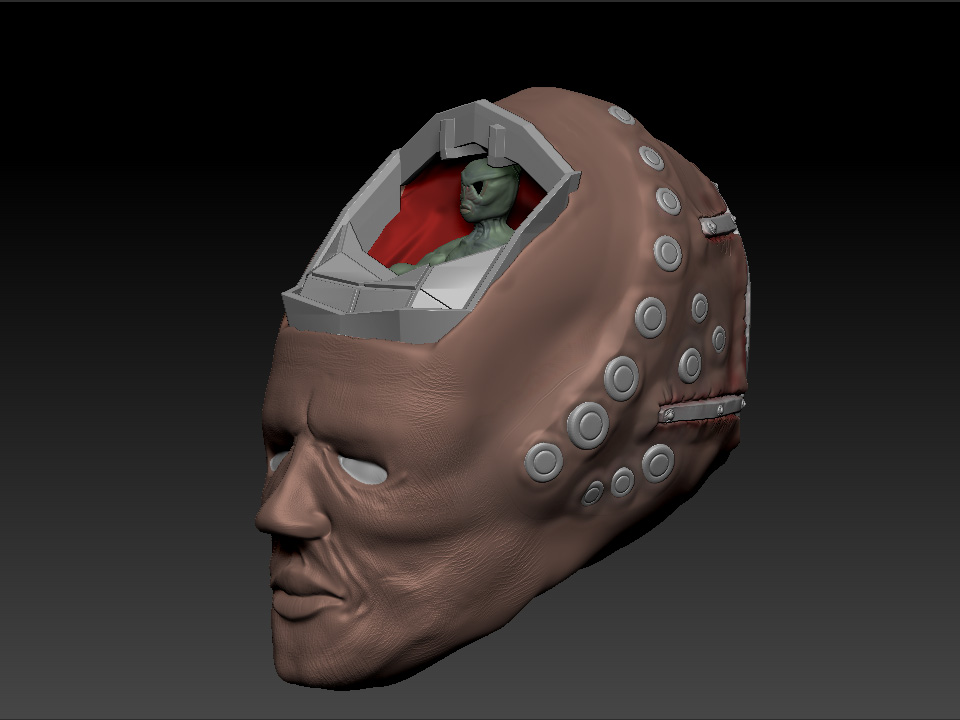Select the upper metal strap on the head's back
Image resolution: width=960 pixels, height=720 pixels.
(718, 223)
